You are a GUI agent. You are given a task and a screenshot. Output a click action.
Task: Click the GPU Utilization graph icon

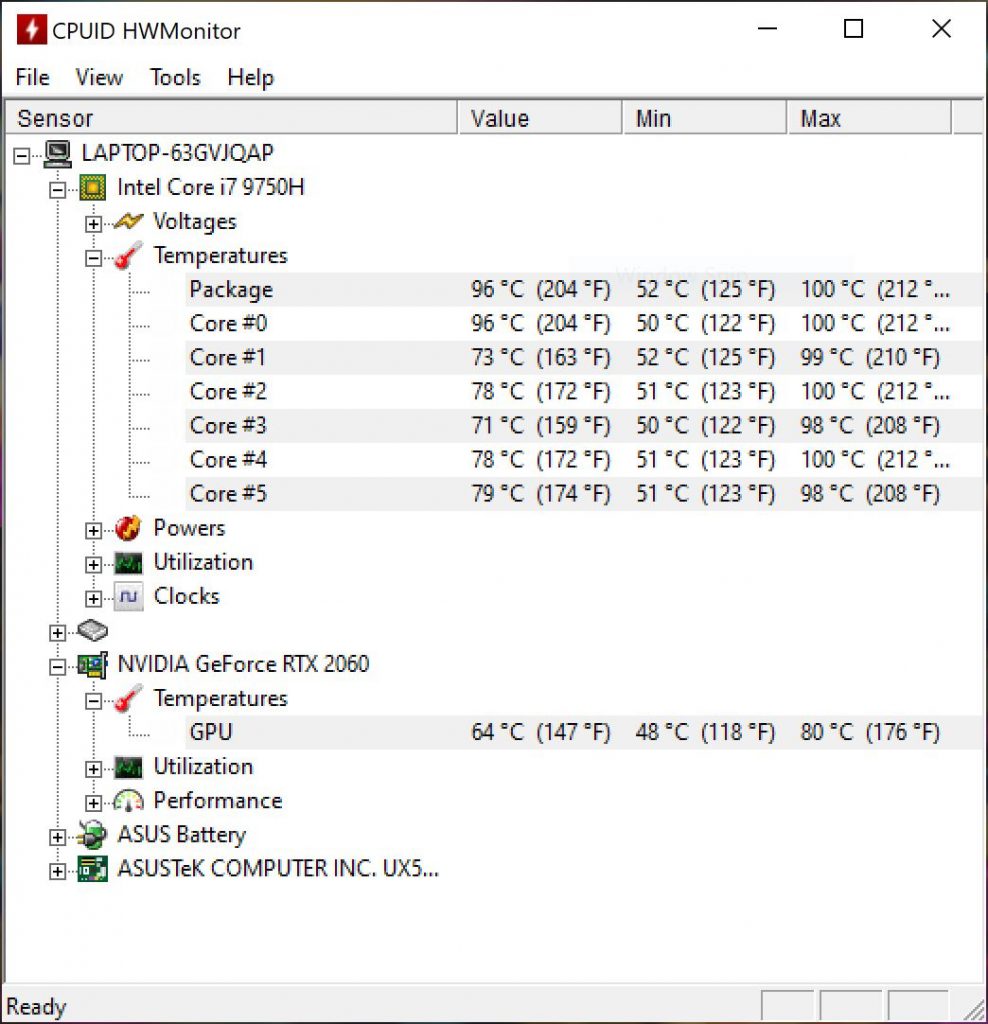pos(128,767)
